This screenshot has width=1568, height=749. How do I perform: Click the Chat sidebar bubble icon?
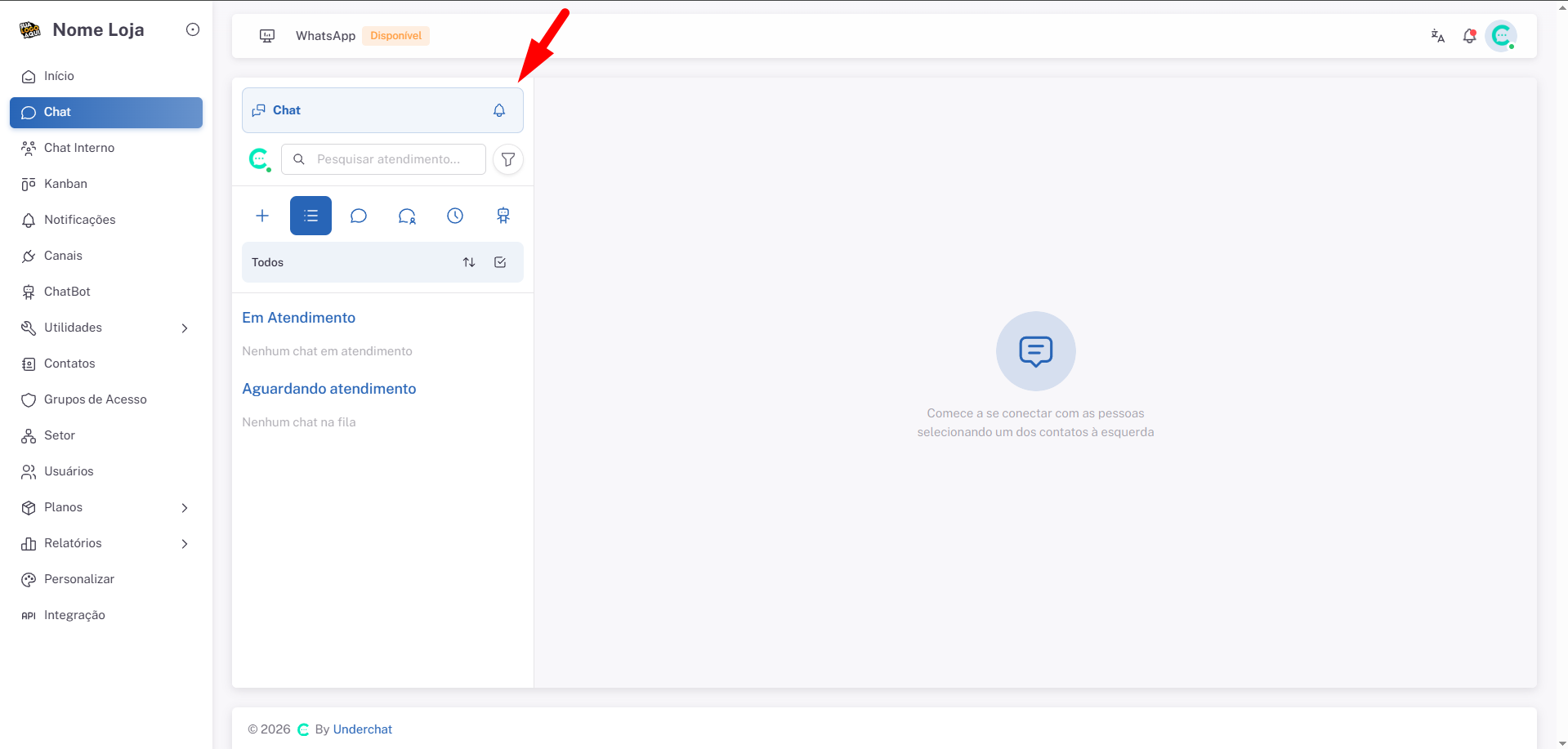pyautogui.click(x=29, y=113)
